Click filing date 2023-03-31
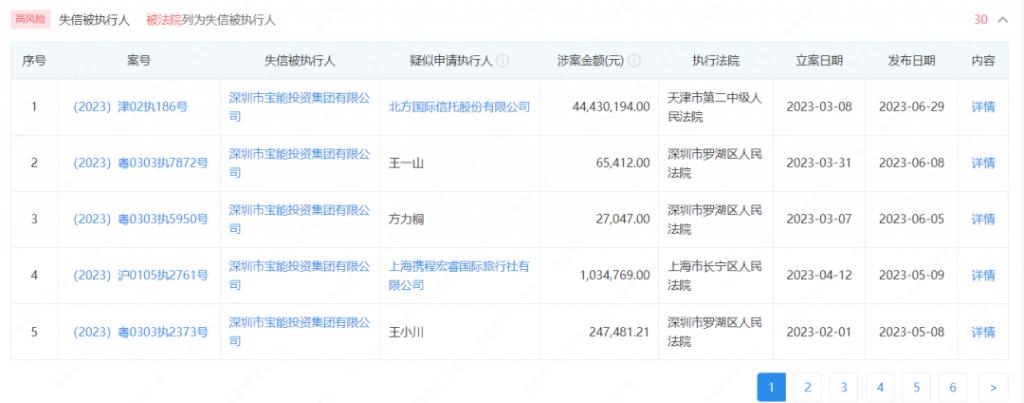Screen dimensions: 1024x403 [x=820, y=163]
